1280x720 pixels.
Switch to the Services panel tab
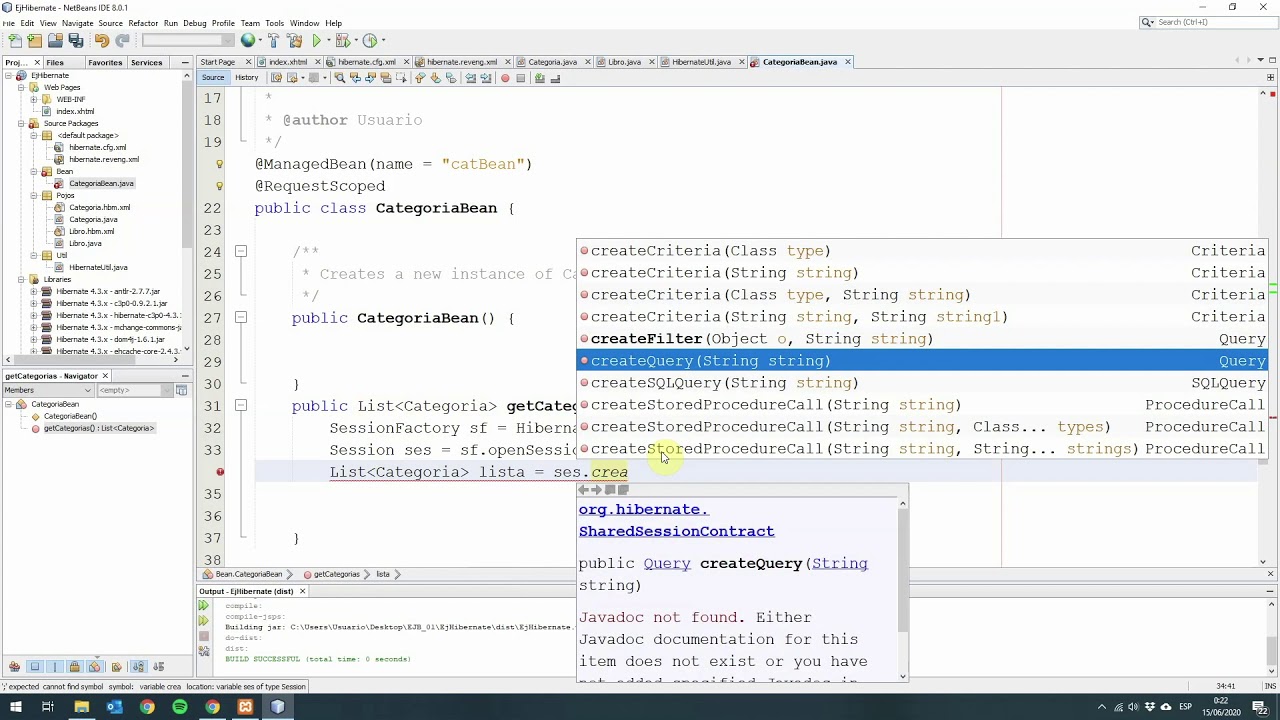[x=146, y=62]
